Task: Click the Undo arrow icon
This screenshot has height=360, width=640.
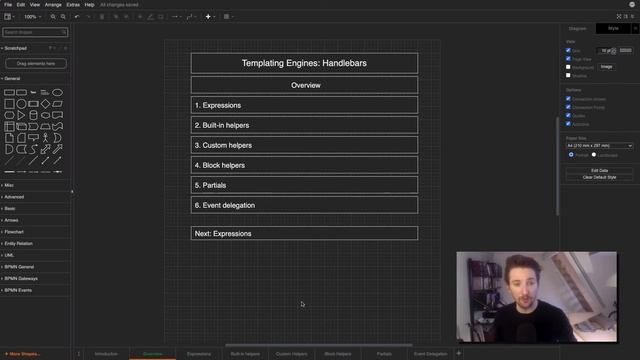Action: tap(77, 17)
